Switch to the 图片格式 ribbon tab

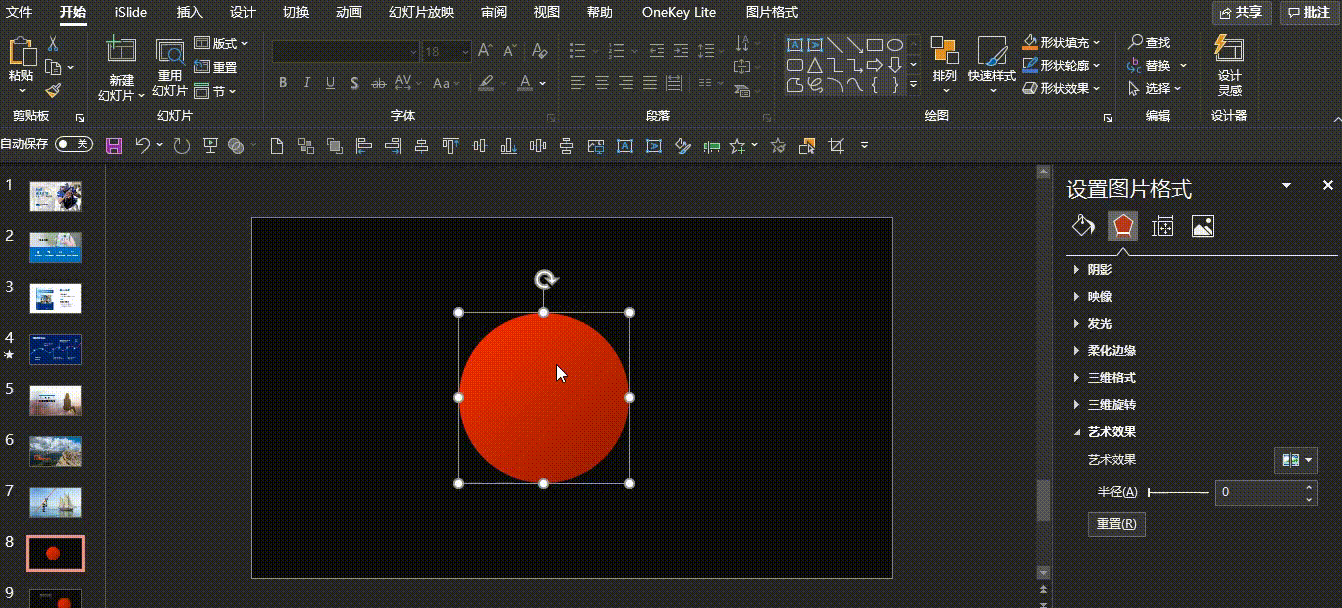pyautogui.click(x=771, y=13)
